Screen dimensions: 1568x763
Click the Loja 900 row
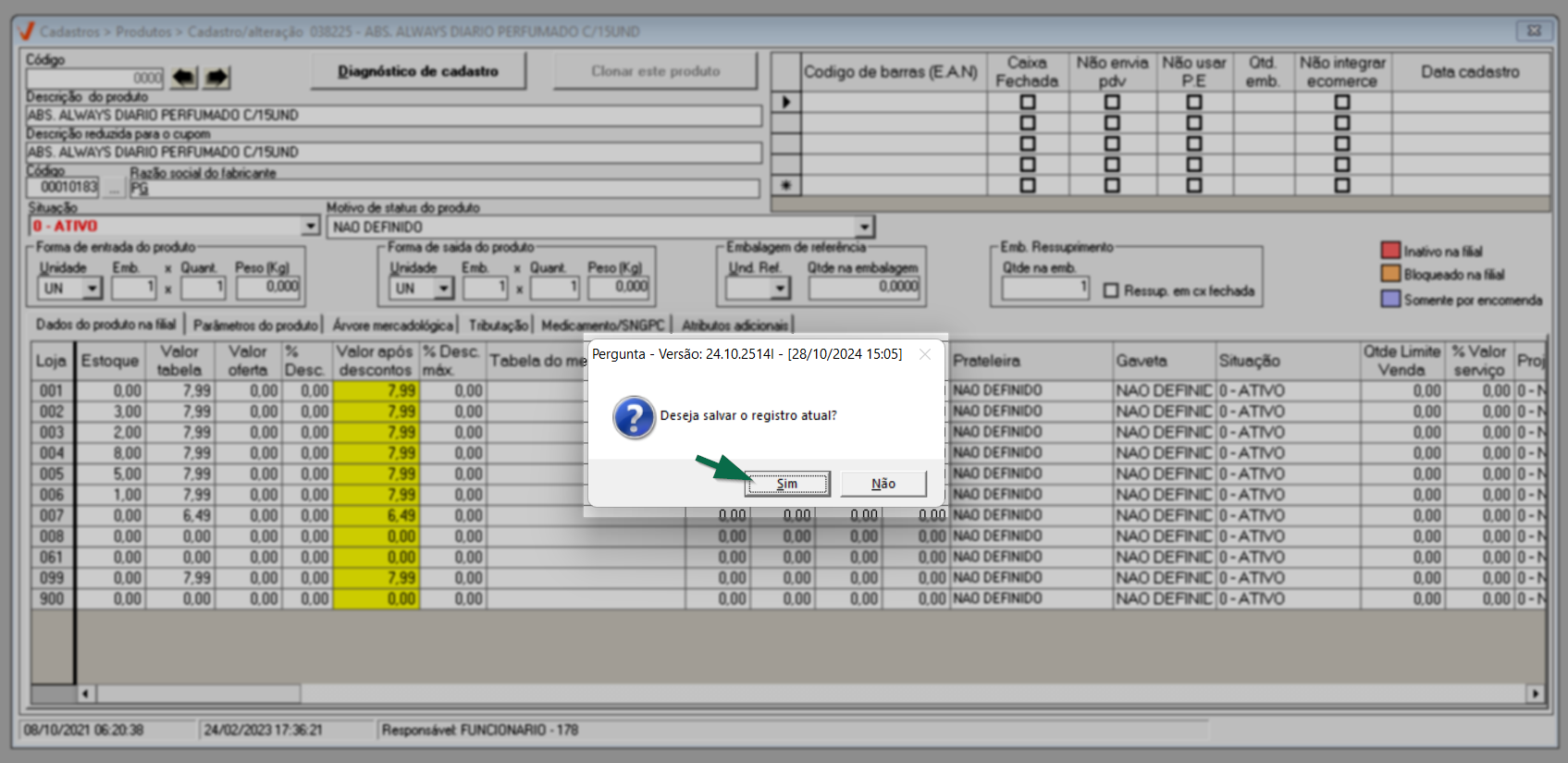[x=787, y=598]
